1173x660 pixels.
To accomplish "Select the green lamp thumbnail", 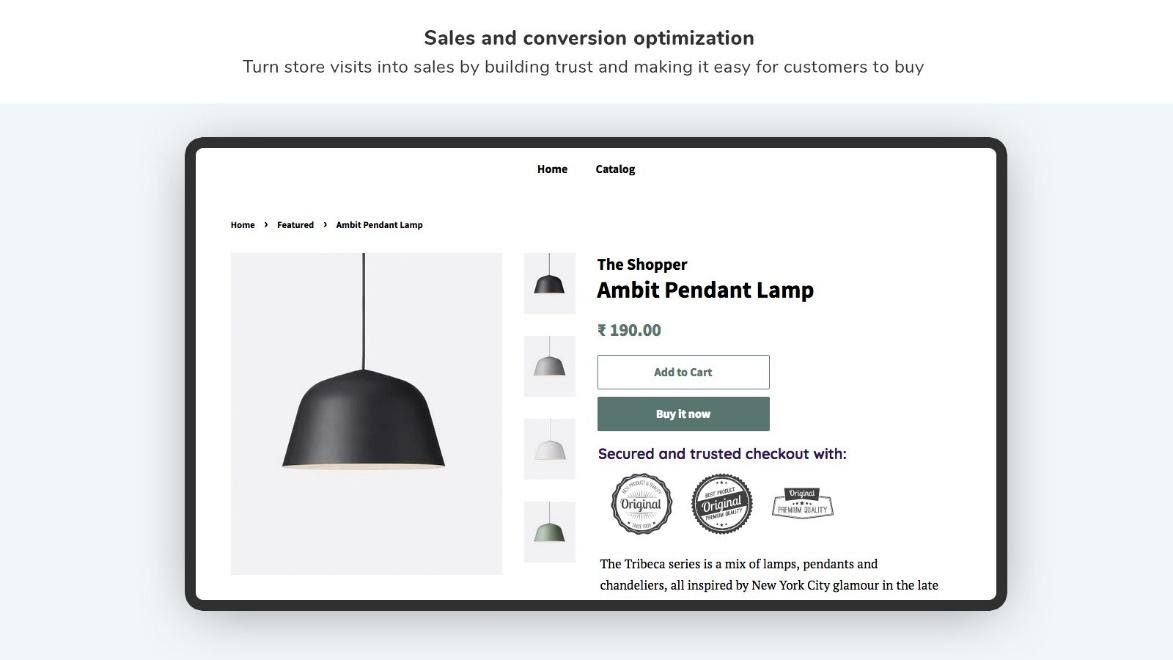I will 550,532.
